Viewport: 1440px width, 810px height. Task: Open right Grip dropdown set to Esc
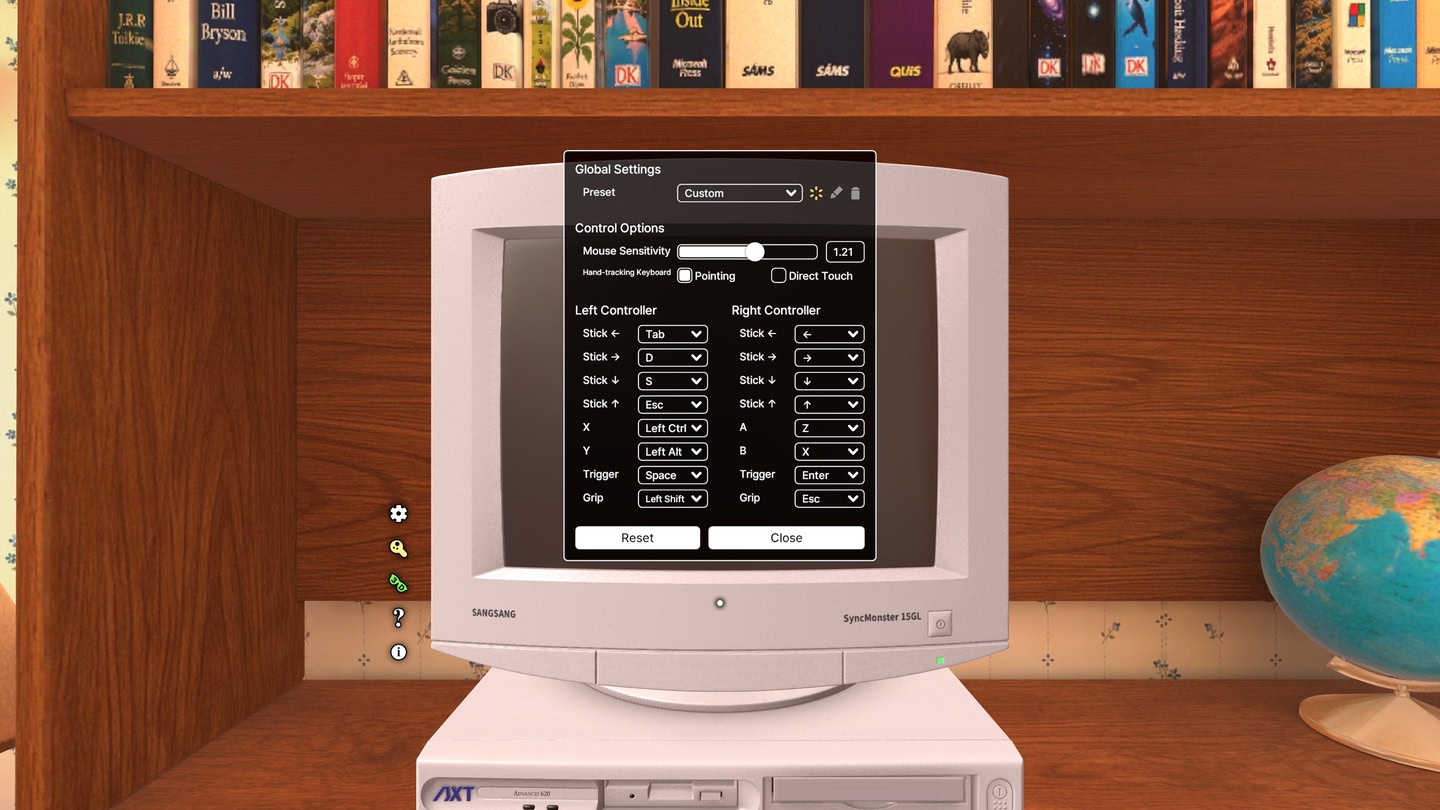pyautogui.click(x=829, y=498)
